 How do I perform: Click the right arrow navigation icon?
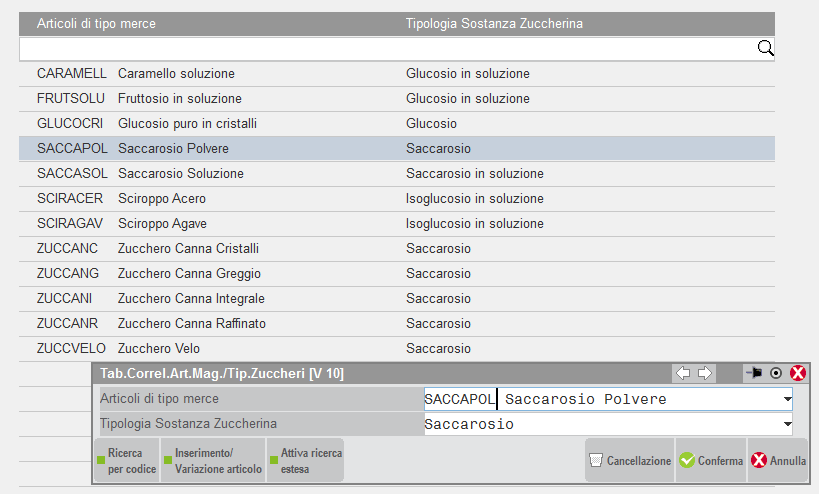click(x=705, y=373)
